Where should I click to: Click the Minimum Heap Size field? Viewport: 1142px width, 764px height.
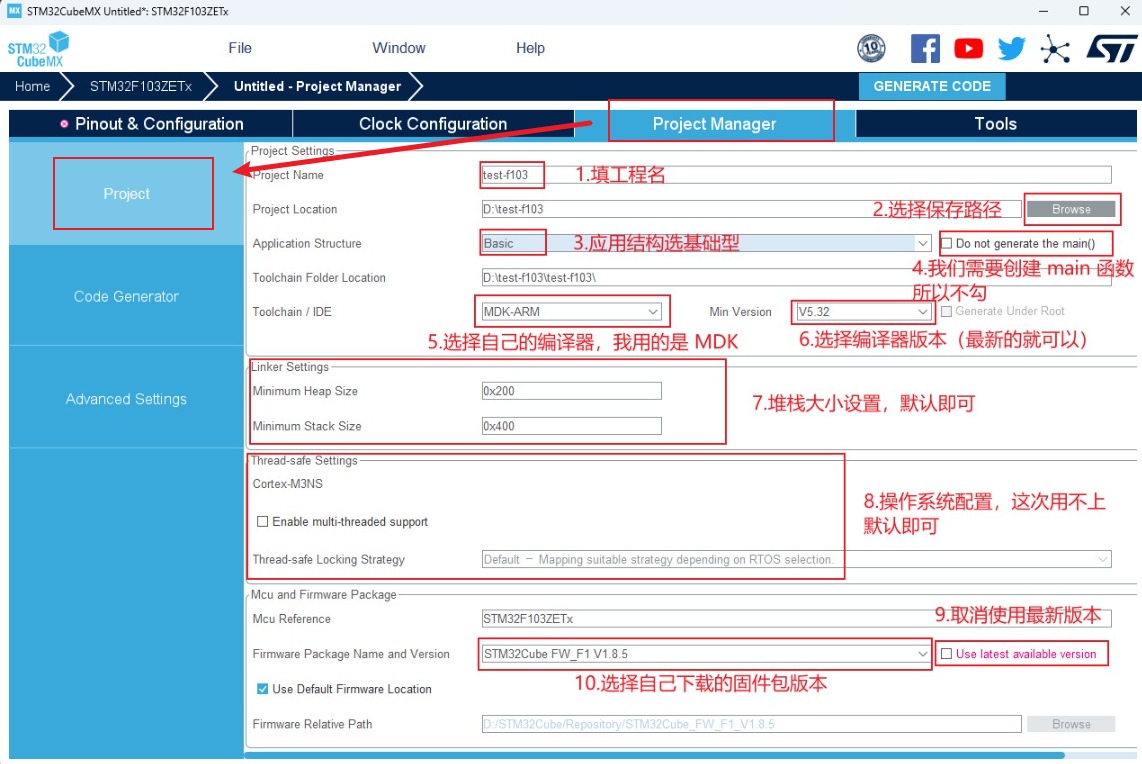pos(571,391)
